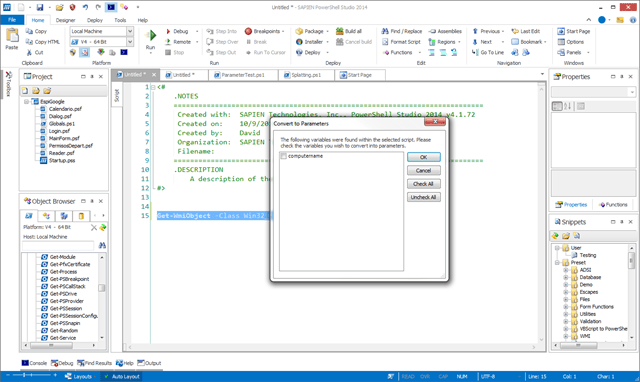640x382 pixels.
Task: Click the Object Browser search binoculars icon
Action: pyautogui.click(x=102, y=245)
